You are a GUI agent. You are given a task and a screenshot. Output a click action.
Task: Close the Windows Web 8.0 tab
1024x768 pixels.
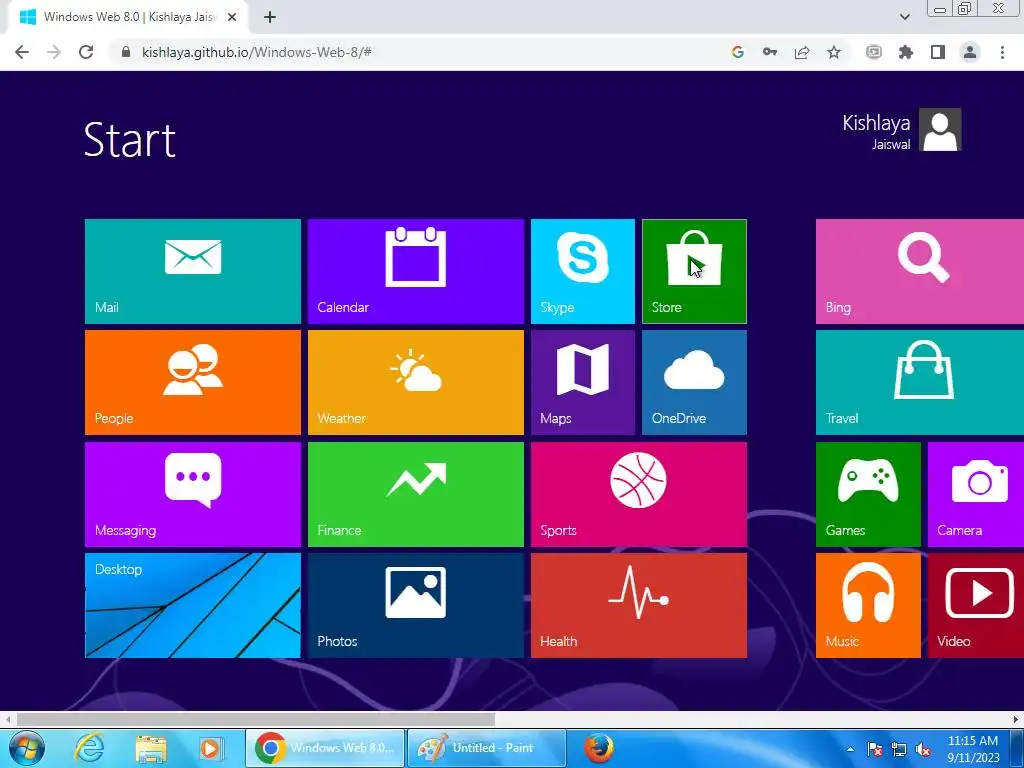tap(232, 18)
